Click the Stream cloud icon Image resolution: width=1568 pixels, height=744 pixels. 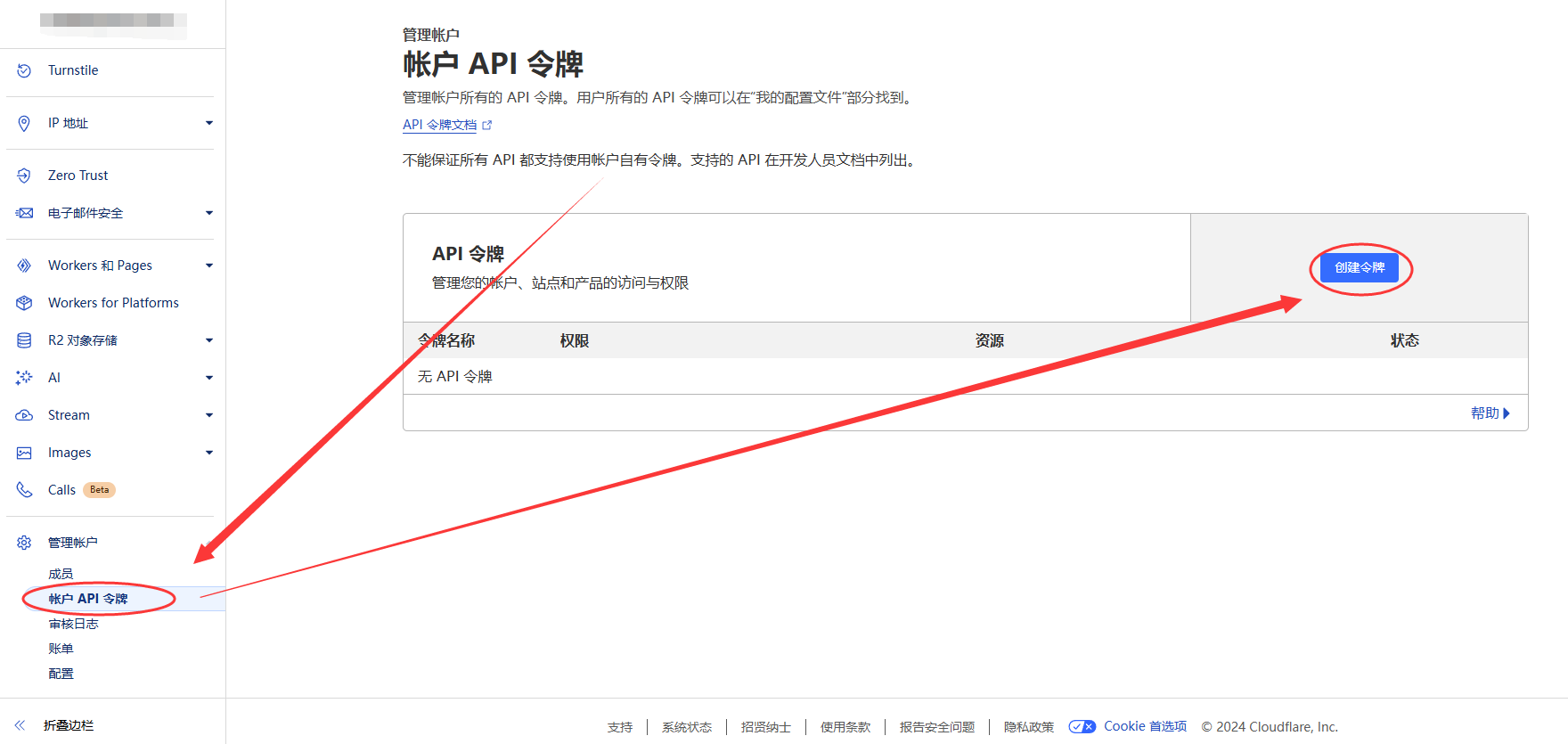(x=24, y=415)
